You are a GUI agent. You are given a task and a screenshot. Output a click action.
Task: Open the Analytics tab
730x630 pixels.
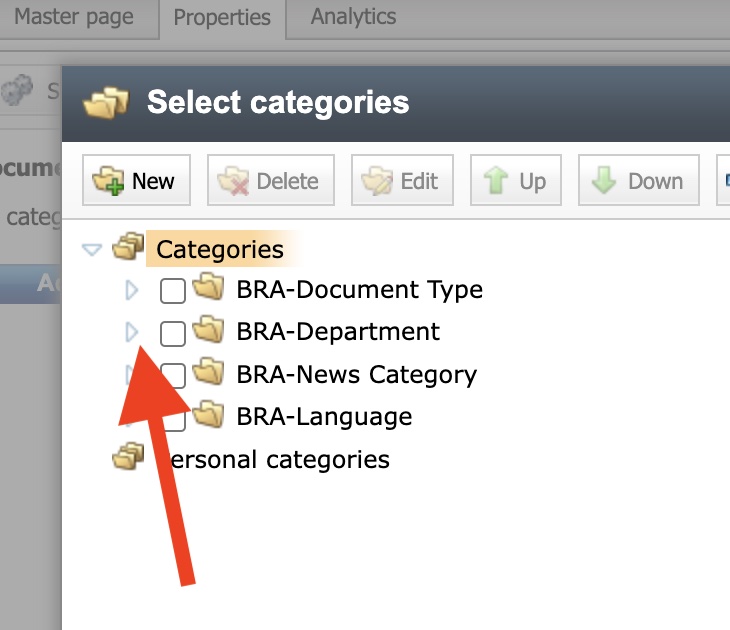pyautogui.click(x=353, y=17)
